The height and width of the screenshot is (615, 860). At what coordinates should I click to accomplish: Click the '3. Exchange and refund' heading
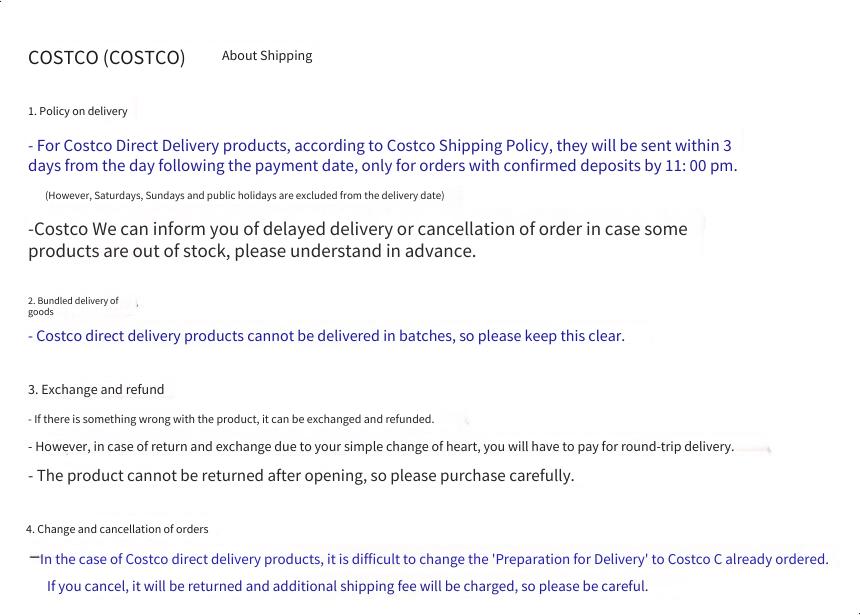tap(96, 390)
